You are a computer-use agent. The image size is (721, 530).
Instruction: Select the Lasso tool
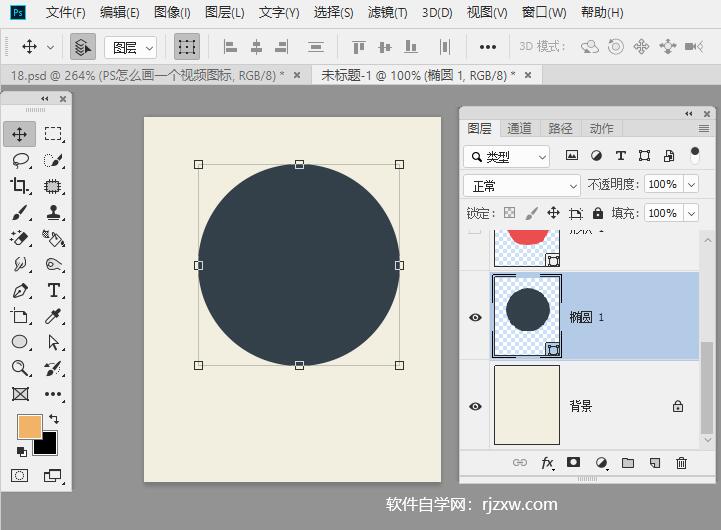point(20,160)
